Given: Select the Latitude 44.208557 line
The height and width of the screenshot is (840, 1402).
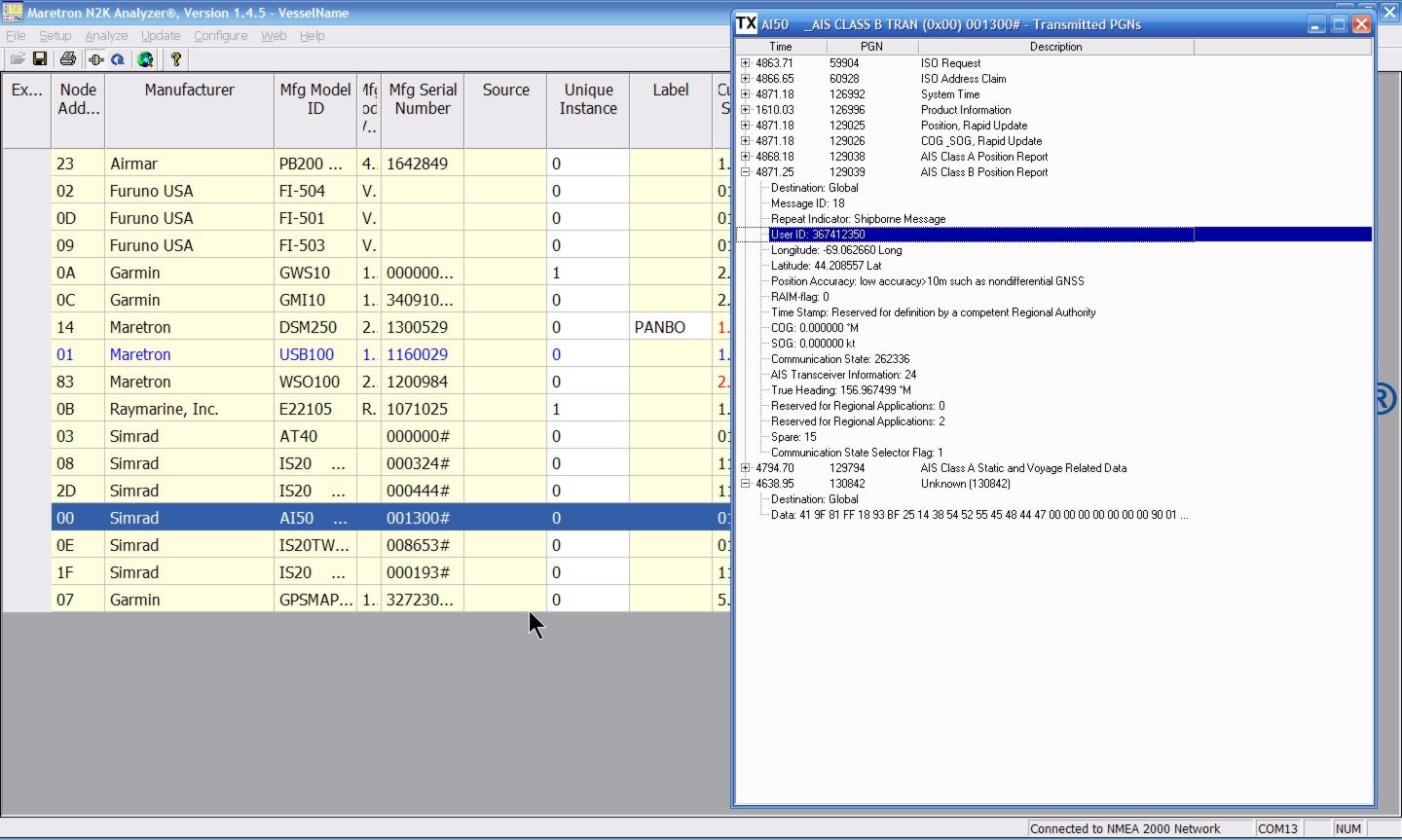Looking at the screenshot, I should click(826, 266).
